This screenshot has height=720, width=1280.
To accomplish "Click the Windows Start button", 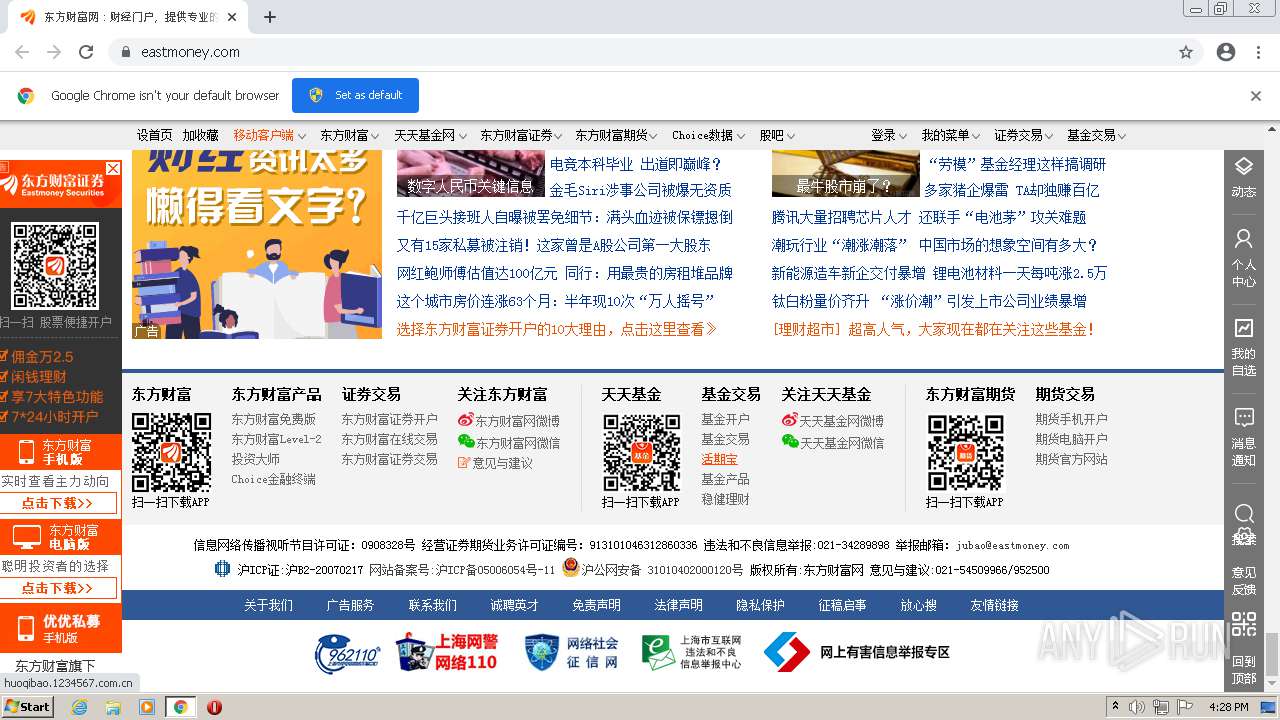I will click(x=28, y=706).
